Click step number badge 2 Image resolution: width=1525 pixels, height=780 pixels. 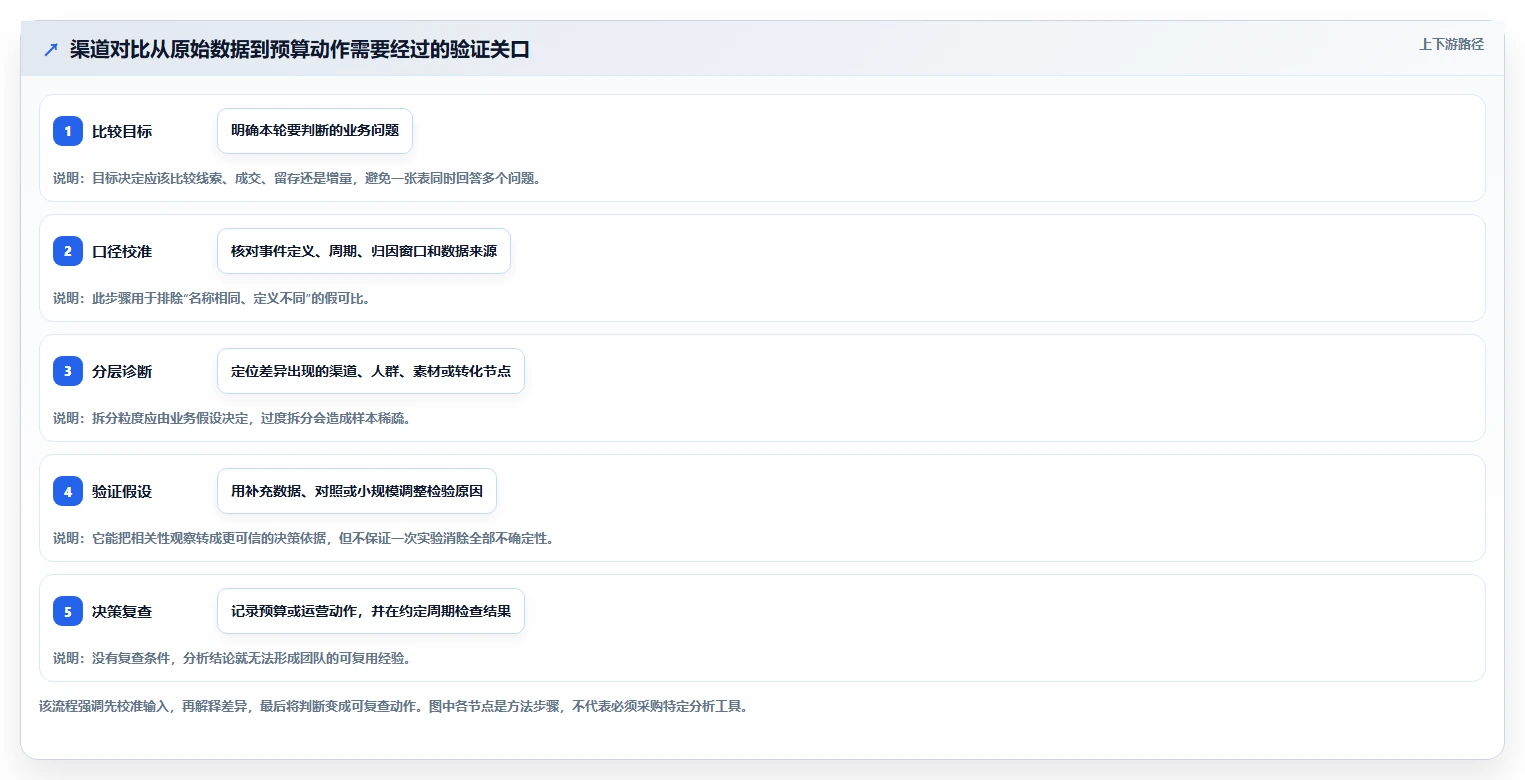[68, 251]
